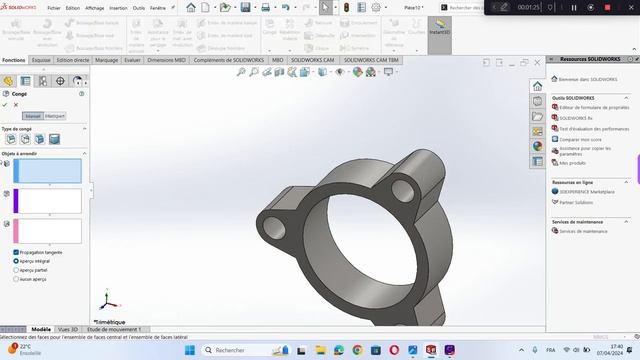Click View Settings monitor icon
Image resolution: width=640 pixels, height=360 pixels.
tap(388, 72)
